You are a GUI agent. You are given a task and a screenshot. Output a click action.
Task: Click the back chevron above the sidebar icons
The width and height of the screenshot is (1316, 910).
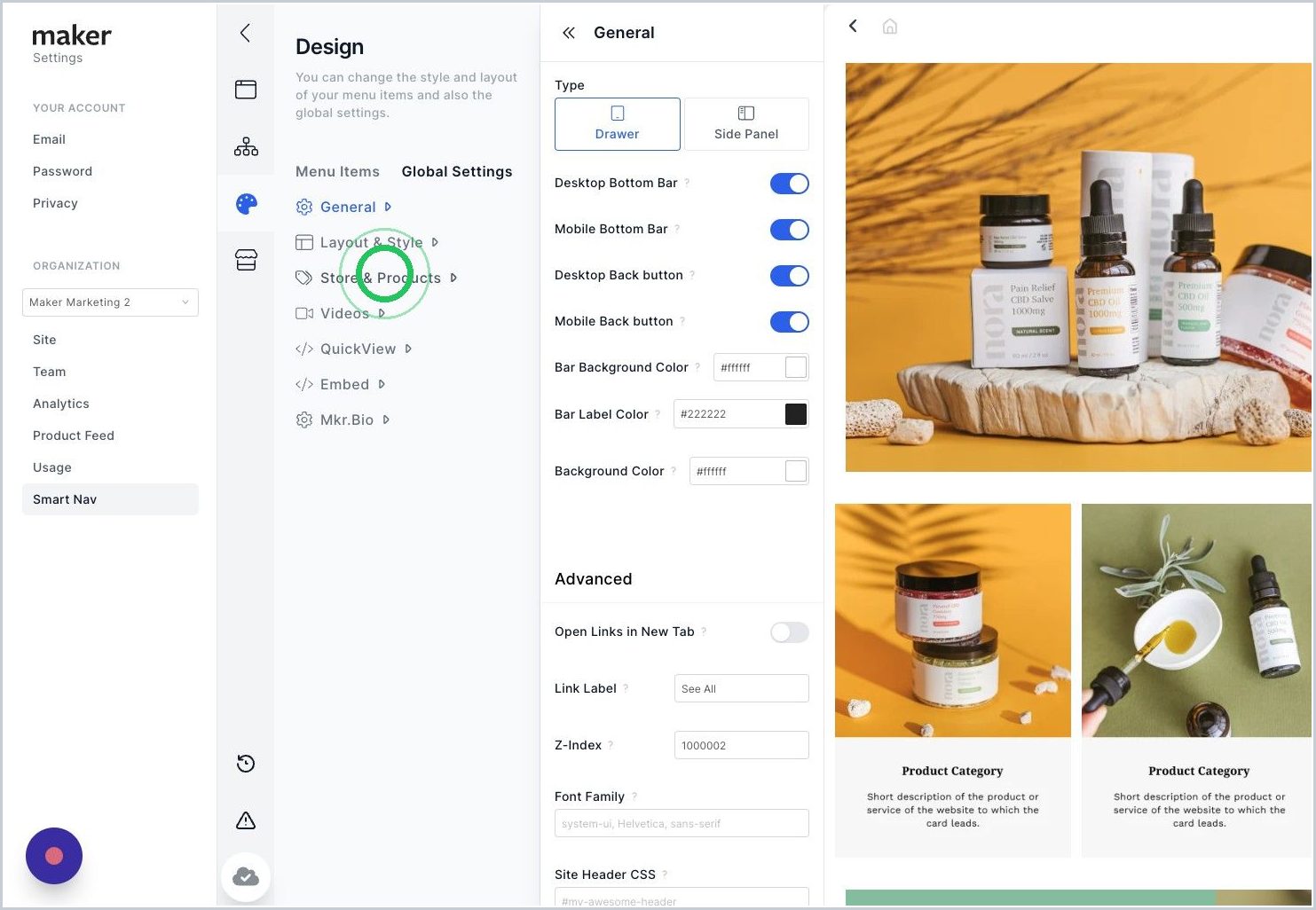[x=245, y=33]
